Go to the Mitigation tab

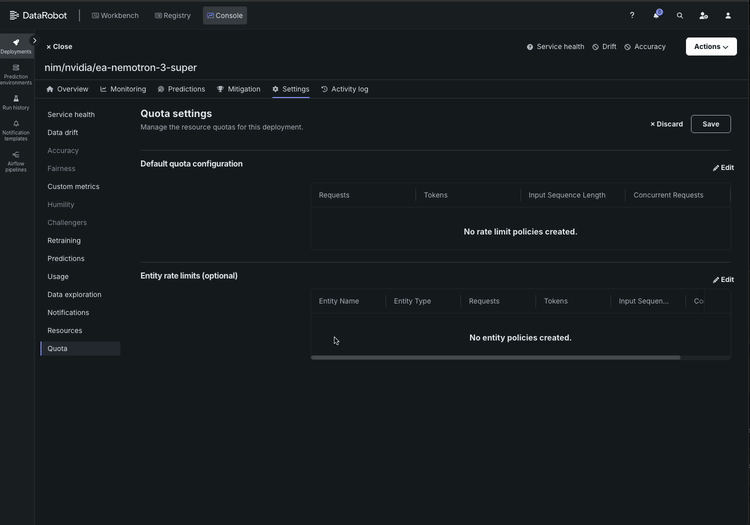(x=239, y=89)
